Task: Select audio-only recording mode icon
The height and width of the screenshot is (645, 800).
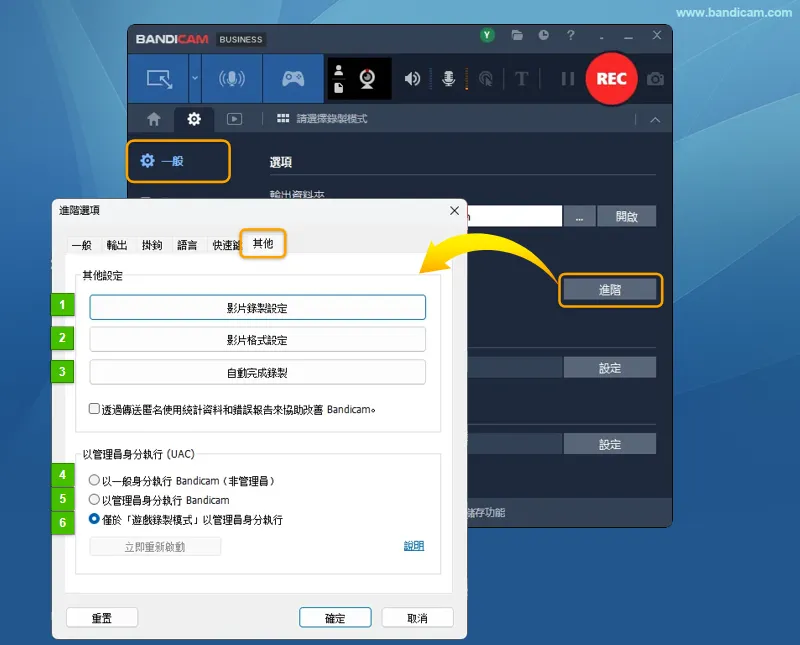Action: (232, 79)
